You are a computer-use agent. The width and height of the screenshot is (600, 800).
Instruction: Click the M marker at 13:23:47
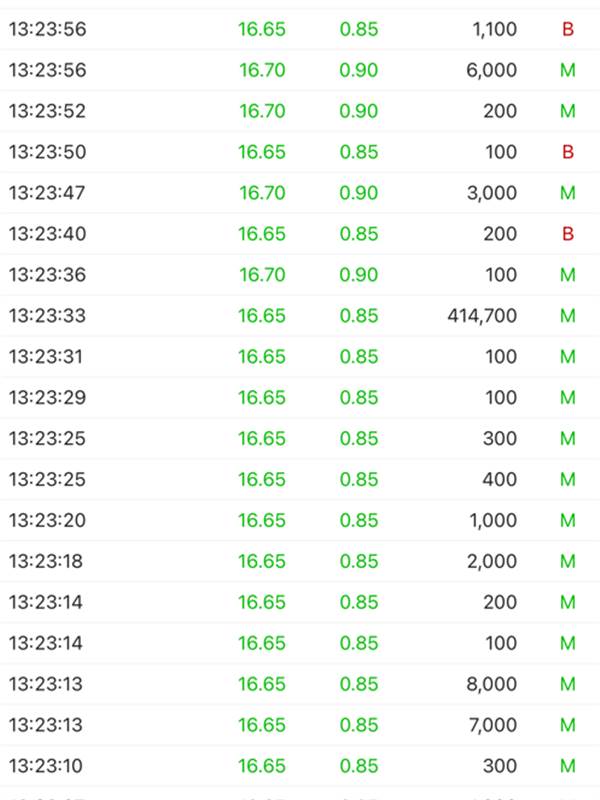tap(568, 193)
